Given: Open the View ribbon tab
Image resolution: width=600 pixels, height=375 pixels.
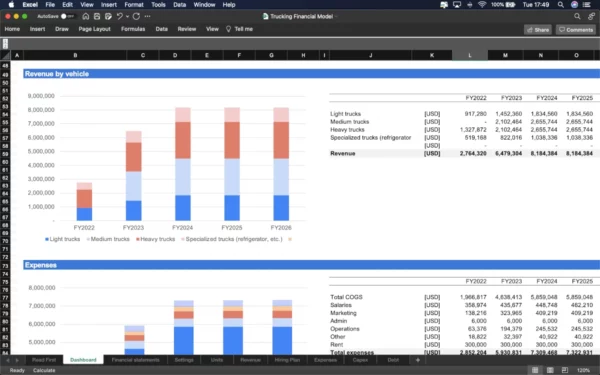Looking at the screenshot, I should 212,29.
